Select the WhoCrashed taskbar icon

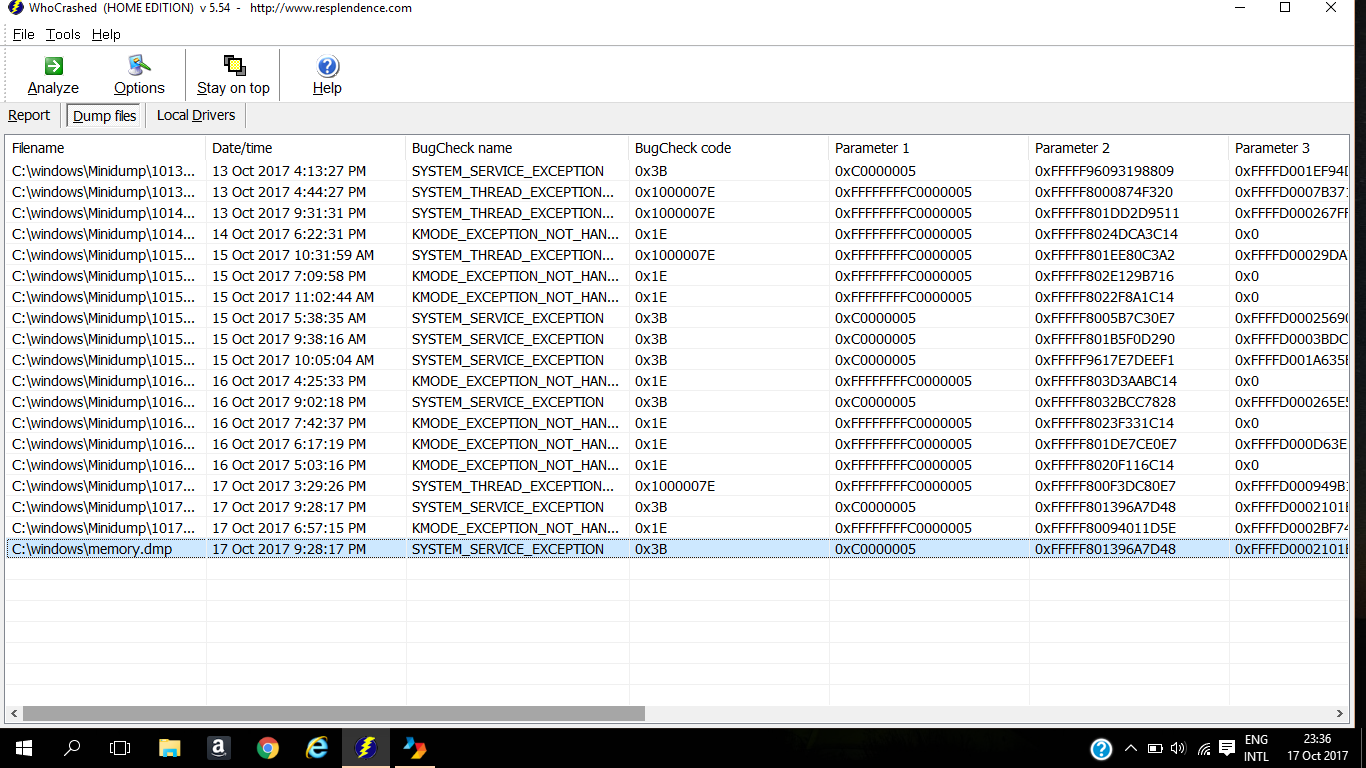pos(366,748)
